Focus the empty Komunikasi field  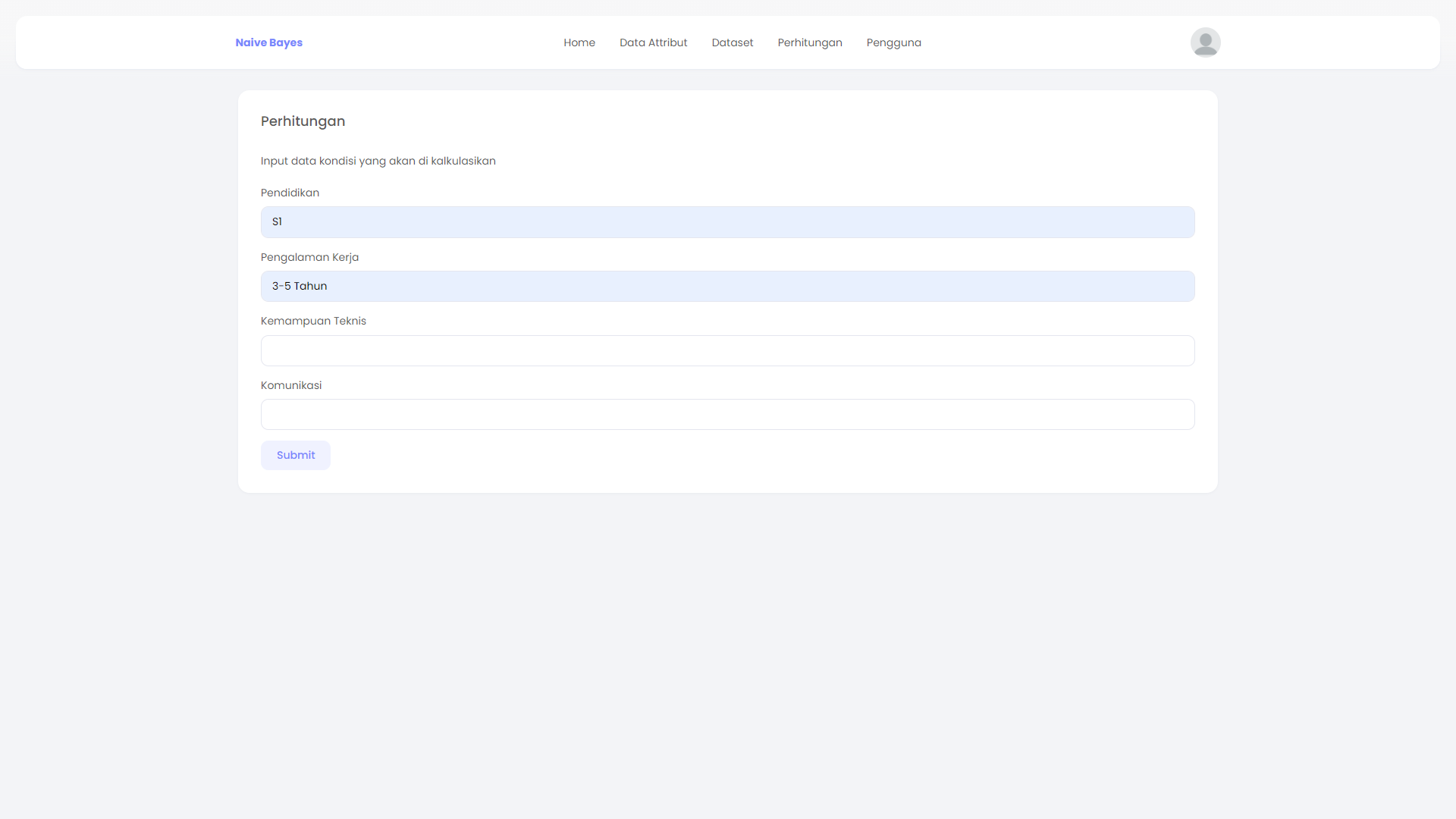point(728,415)
